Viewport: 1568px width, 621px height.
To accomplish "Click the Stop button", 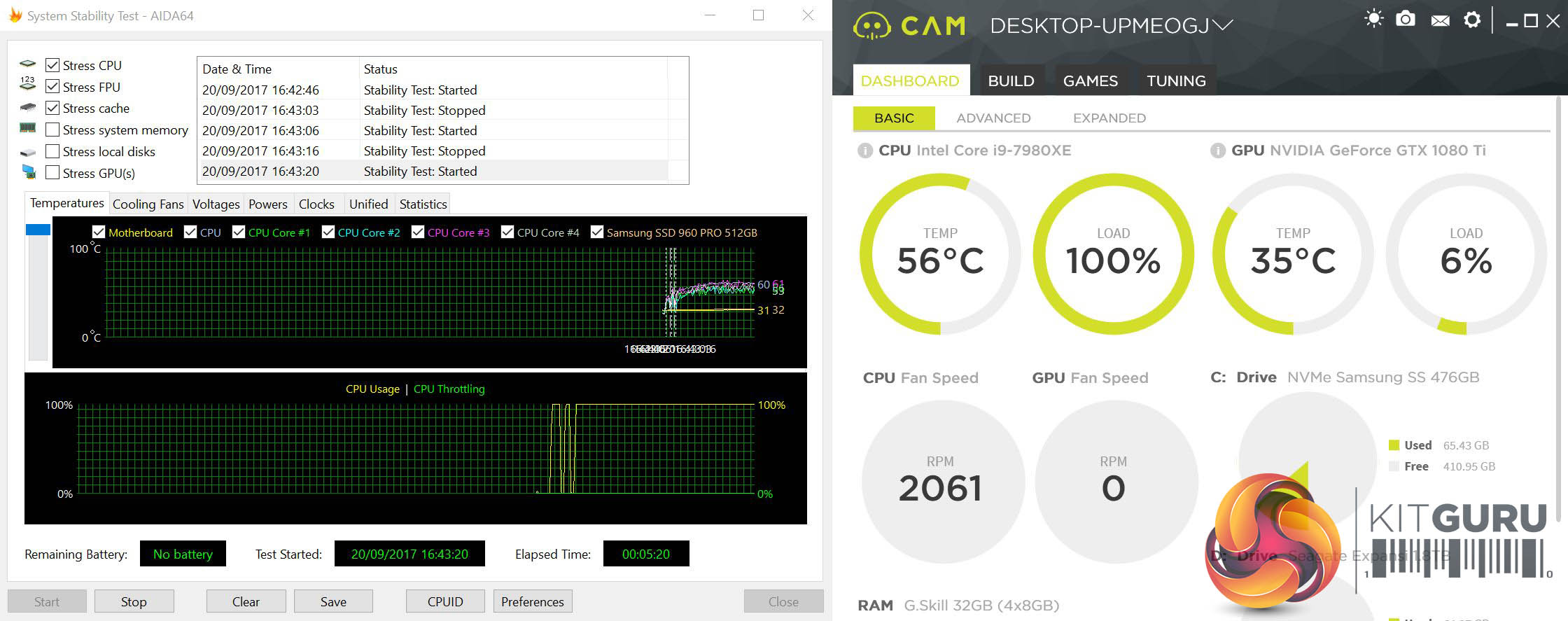I will point(134,601).
